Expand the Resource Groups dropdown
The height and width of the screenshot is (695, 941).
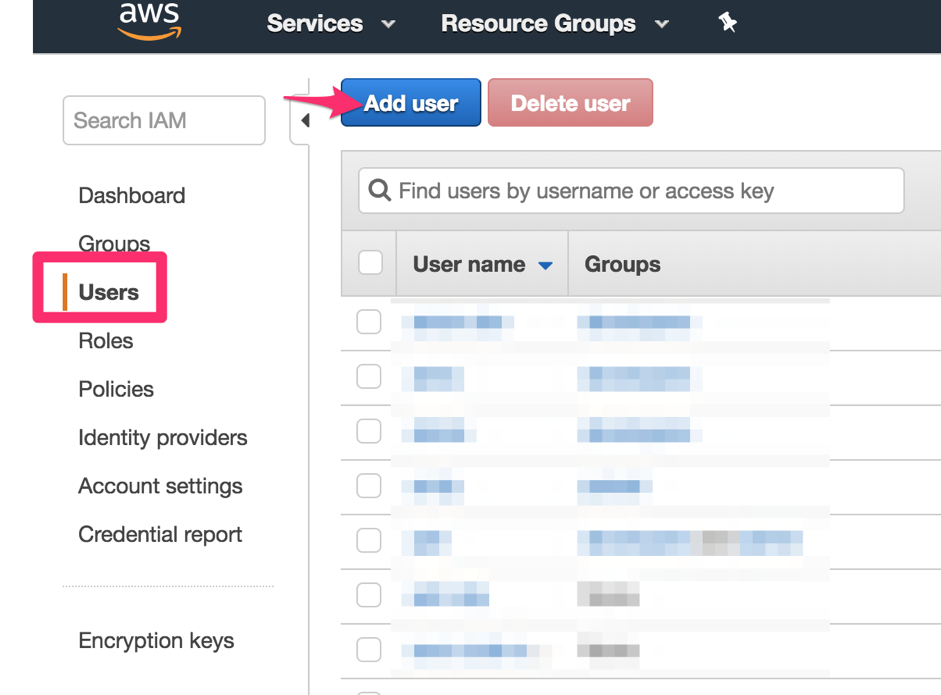point(554,24)
